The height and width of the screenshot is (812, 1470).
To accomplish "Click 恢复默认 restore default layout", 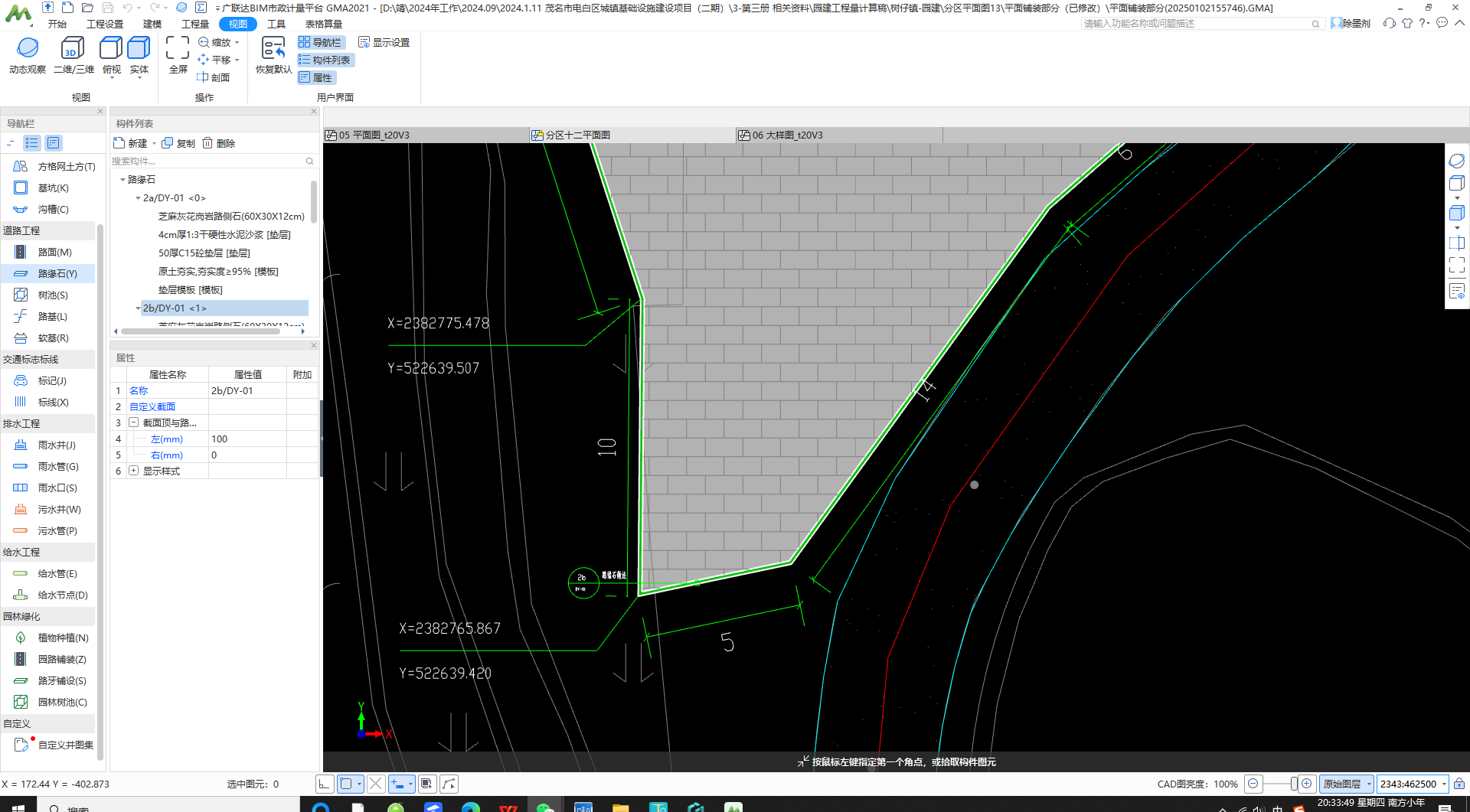I will coord(273,56).
